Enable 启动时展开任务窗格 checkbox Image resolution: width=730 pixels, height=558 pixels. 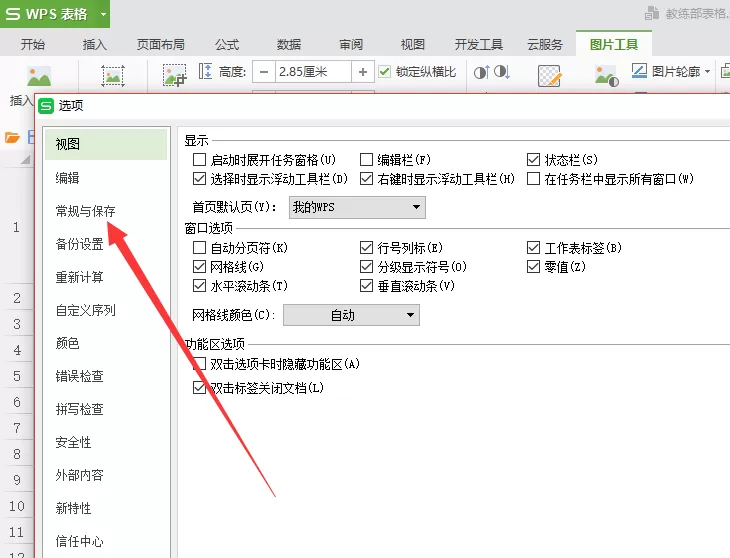tap(199, 160)
